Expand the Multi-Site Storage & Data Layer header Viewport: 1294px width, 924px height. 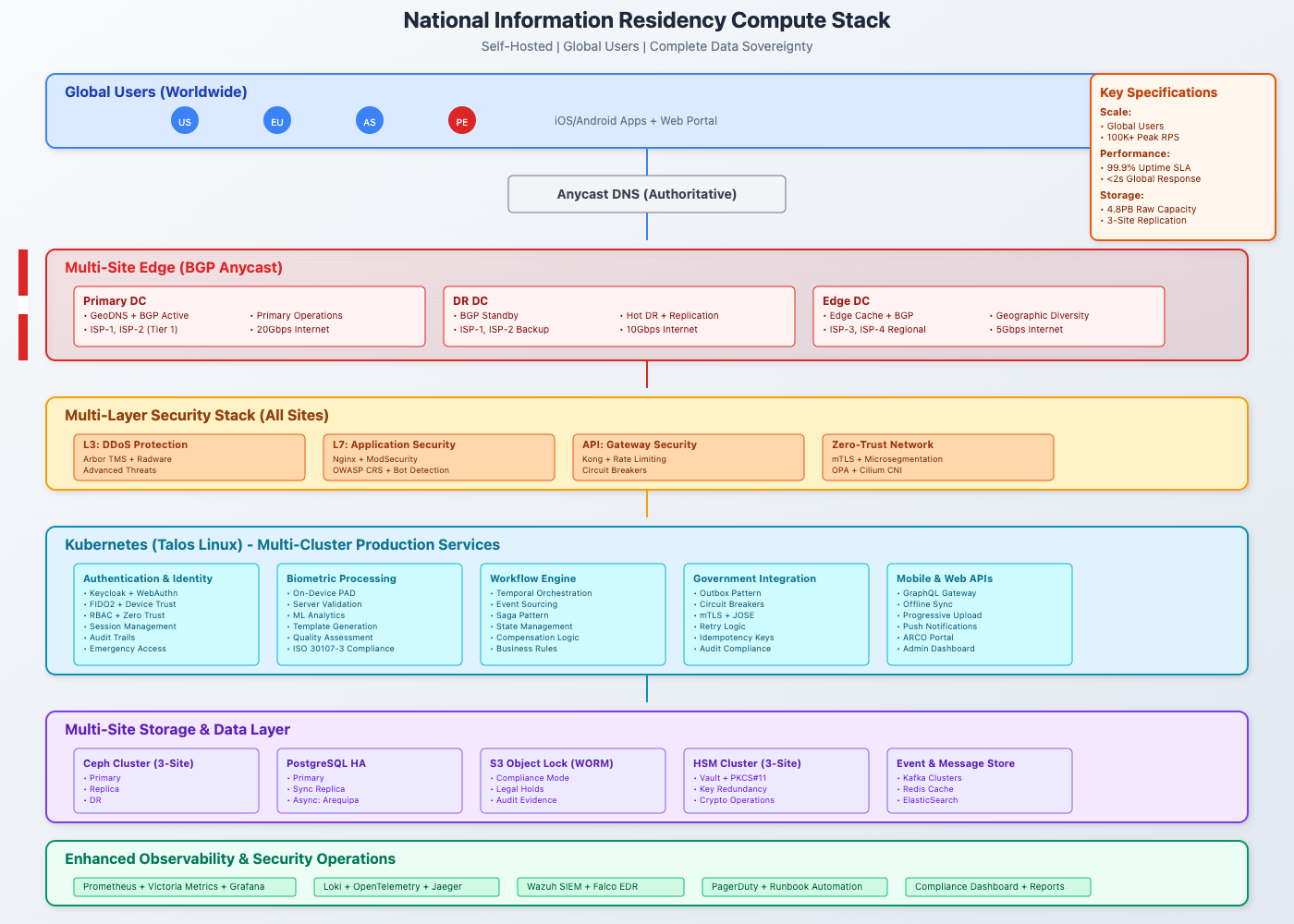pyautogui.click(x=177, y=729)
